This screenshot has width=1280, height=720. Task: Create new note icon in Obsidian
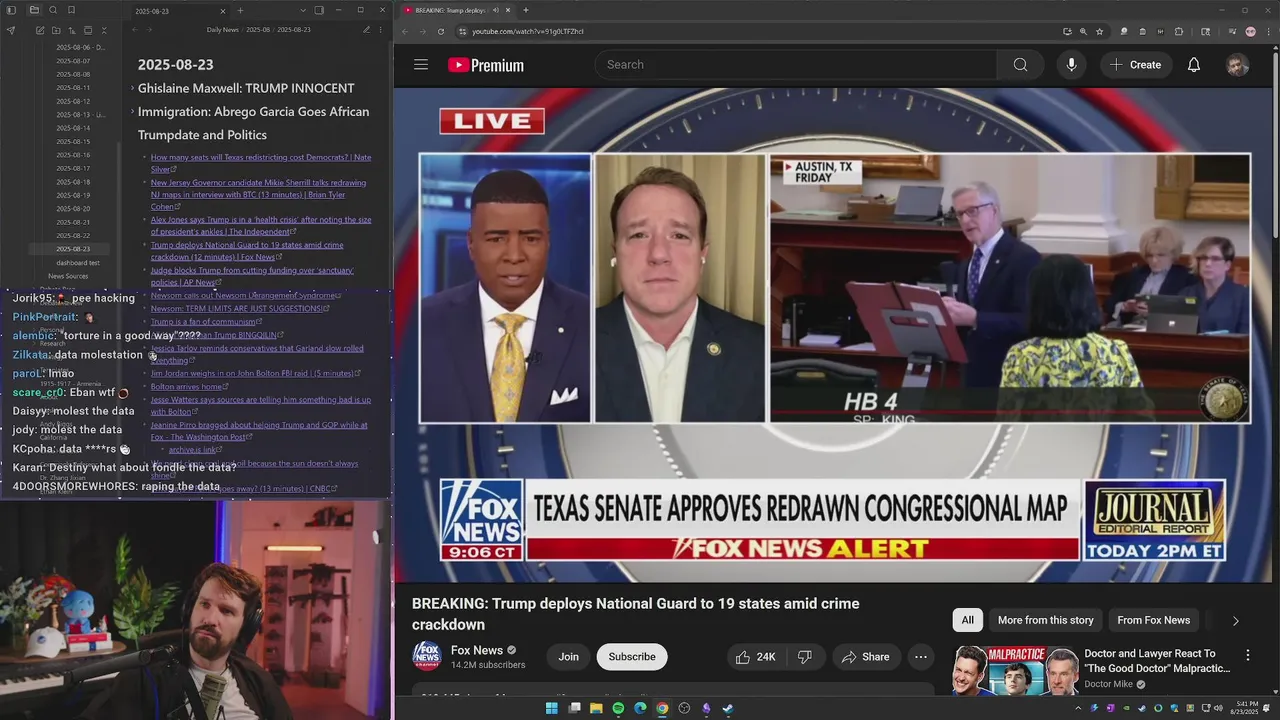click(40, 31)
